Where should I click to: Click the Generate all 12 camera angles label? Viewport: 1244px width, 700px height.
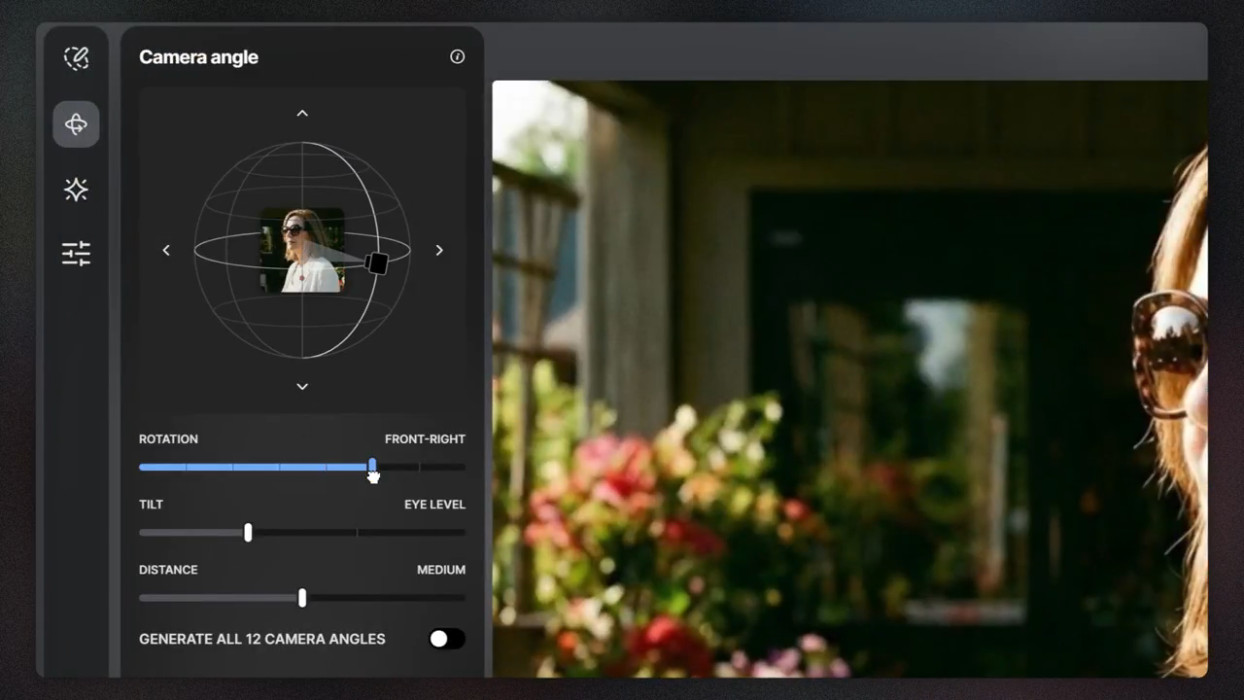pos(262,639)
